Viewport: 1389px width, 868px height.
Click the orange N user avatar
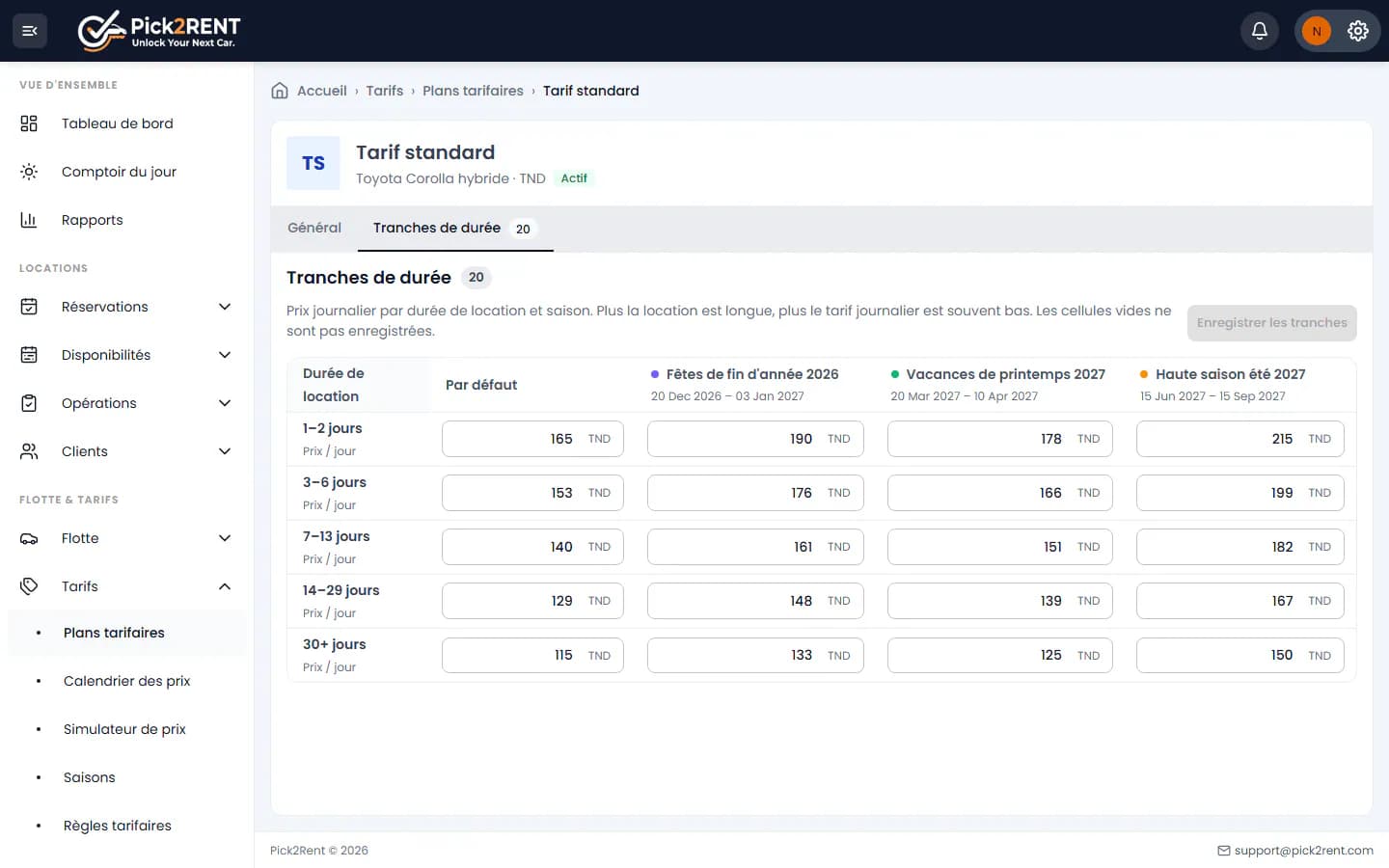[1317, 31]
